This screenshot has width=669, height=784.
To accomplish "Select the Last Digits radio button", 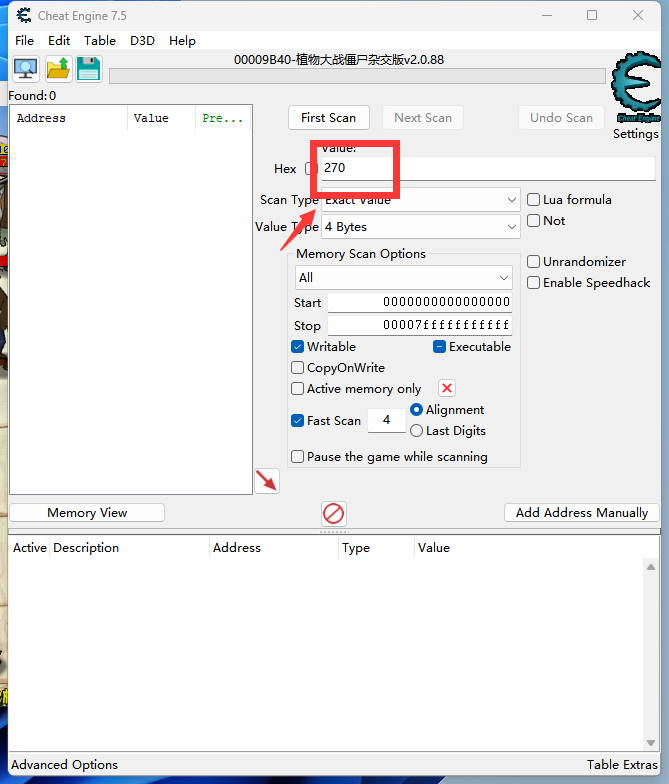I will pyautogui.click(x=417, y=431).
